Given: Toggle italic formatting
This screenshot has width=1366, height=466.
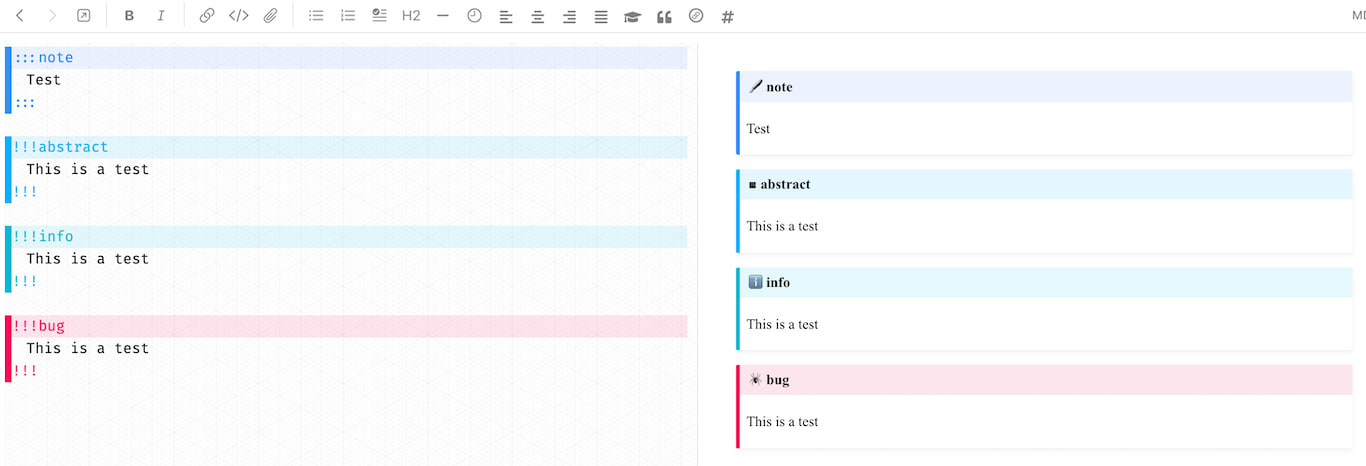Looking at the screenshot, I should click(x=161, y=16).
